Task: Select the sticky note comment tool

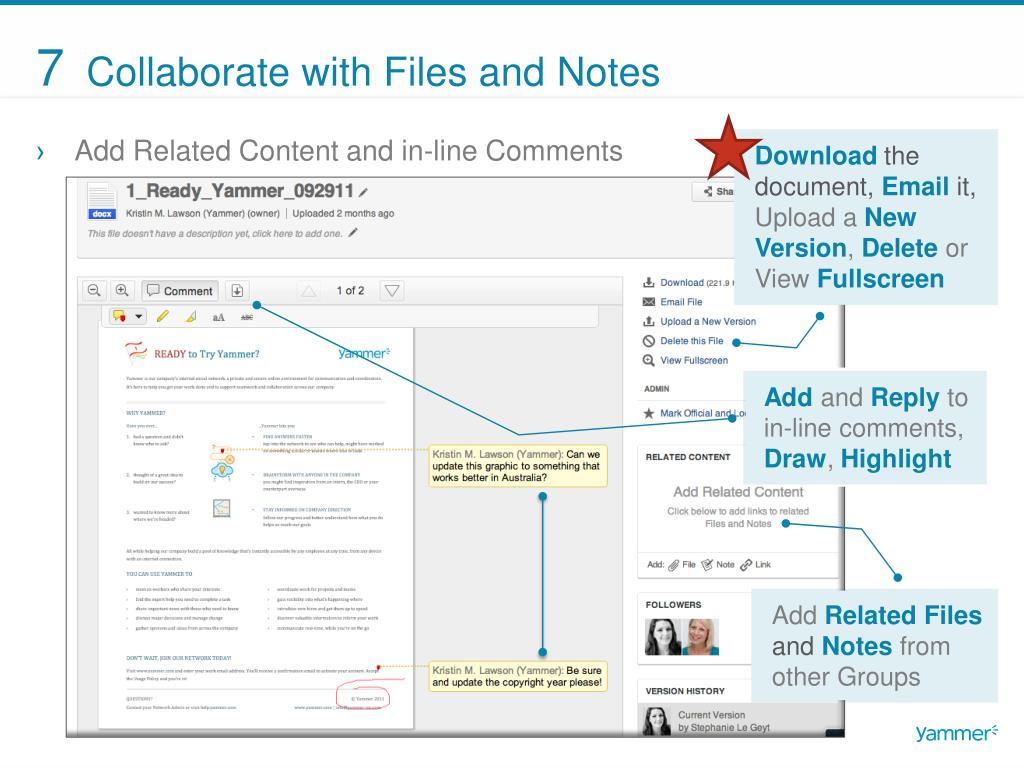Action: (x=120, y=317)
